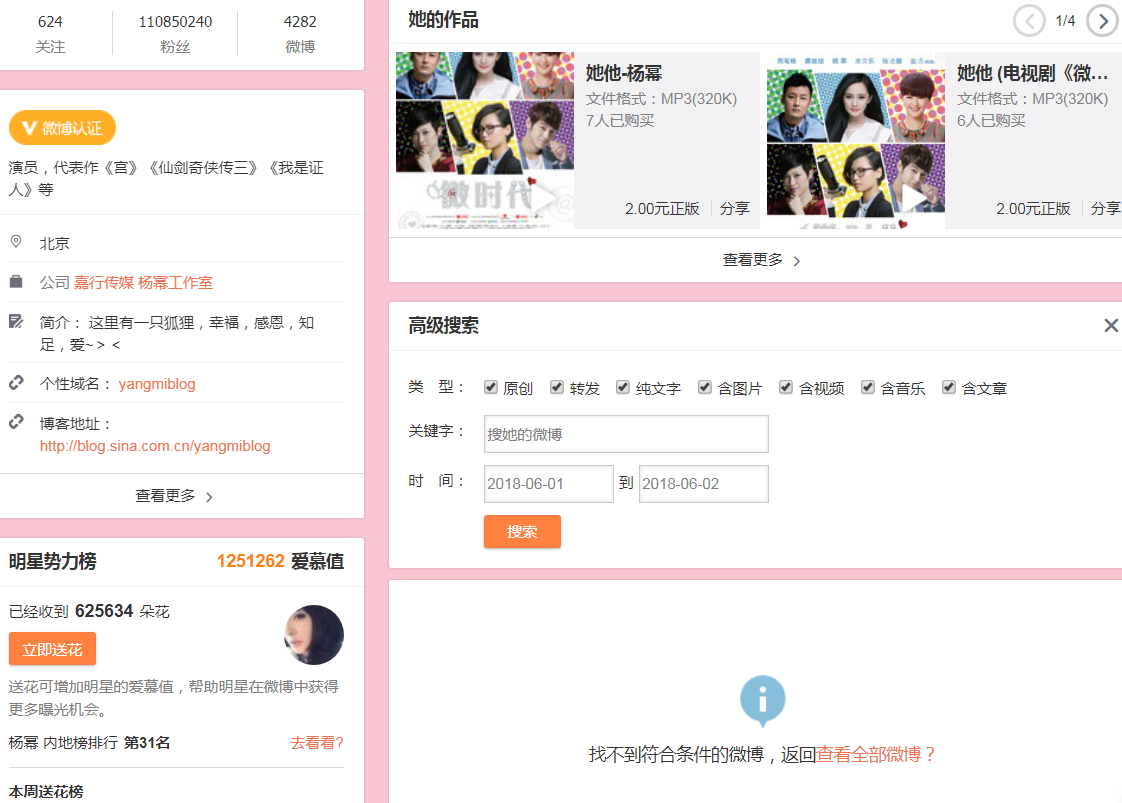Uncheck the 原创 checkbox
Viewport: 1122px width, 803px height.
click(x=491, y=387)
